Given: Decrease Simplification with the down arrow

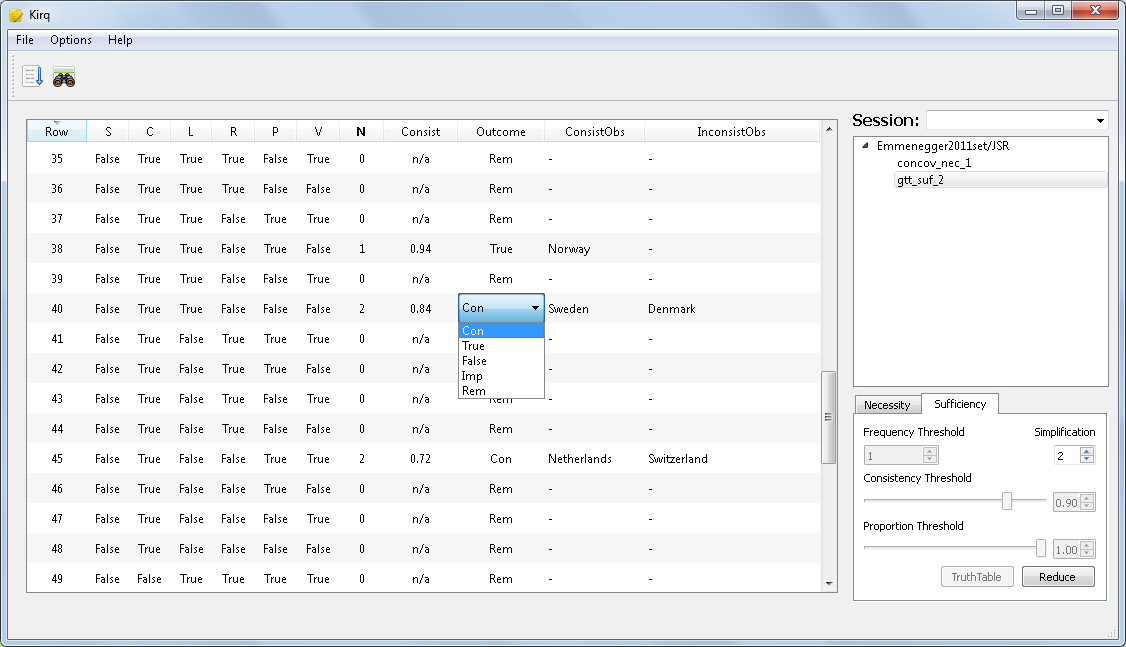Looking at the screenshot, I should pyautogui.click(x=1088, y=460).
